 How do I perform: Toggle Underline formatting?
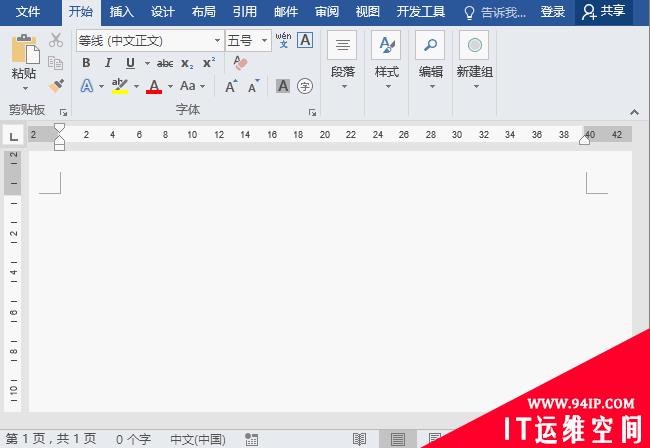[130, 63]
